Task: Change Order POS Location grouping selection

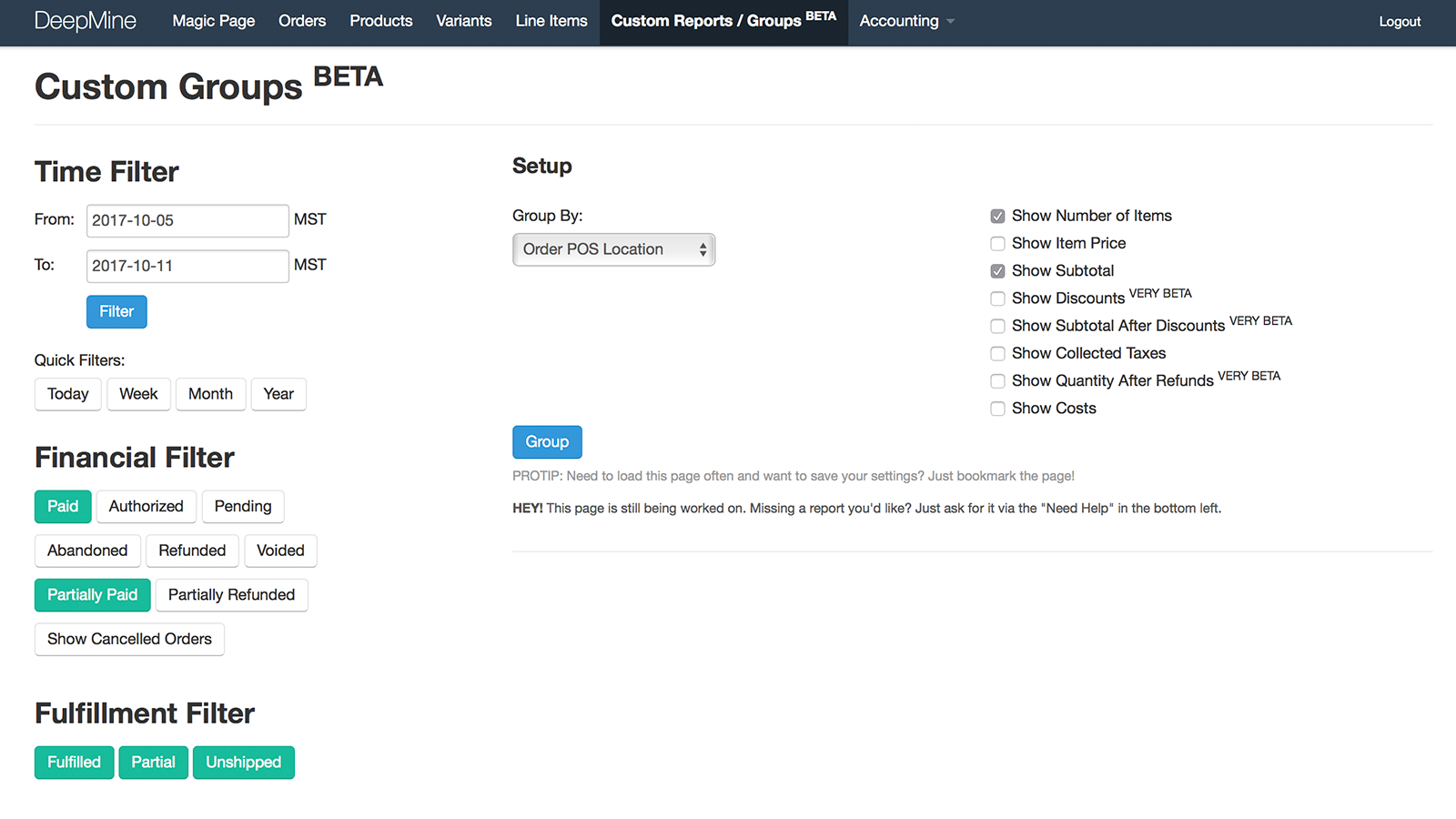Action: click(613, 249)
